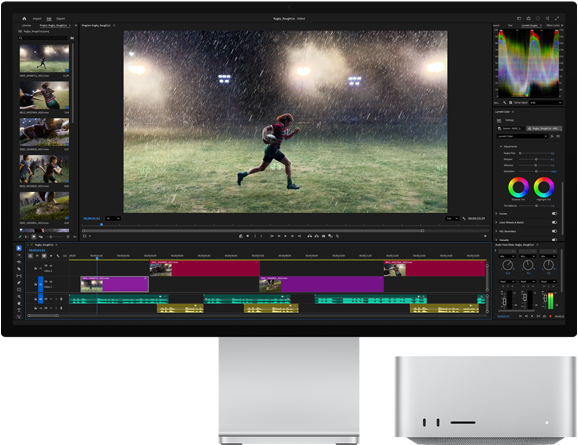Go to the Home screen icon
The height and width of the screenshot is (445, 578).
(24, 18)
